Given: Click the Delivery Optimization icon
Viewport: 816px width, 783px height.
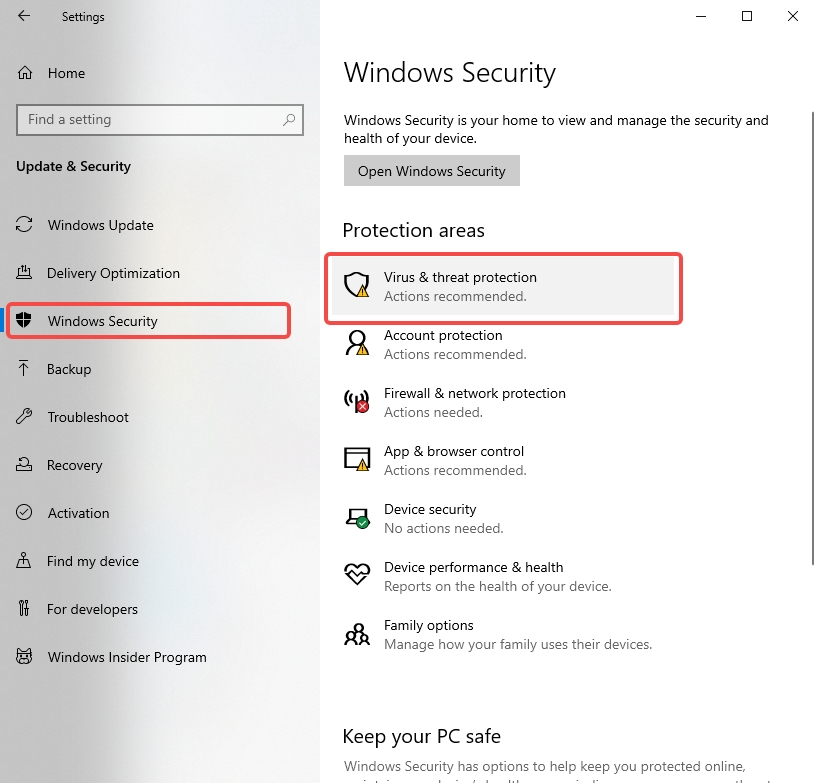Looking at the screenshot, I should pyautogui.click(x=24, y=273).
